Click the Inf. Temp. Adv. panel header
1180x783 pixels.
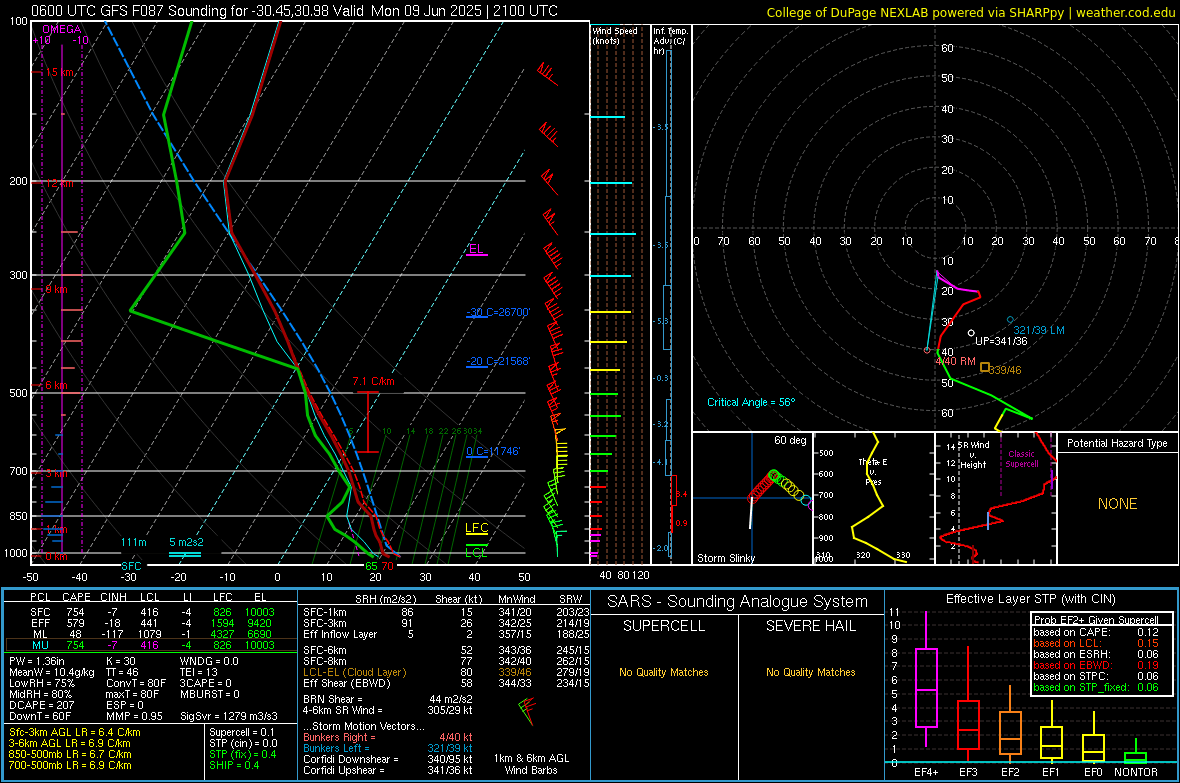point(671,41)
